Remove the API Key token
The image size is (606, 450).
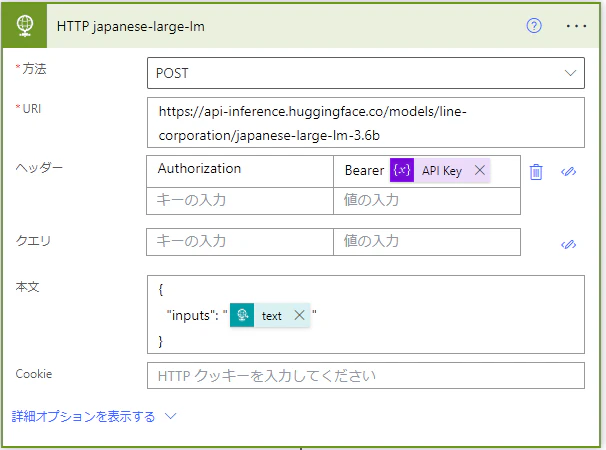480,170
